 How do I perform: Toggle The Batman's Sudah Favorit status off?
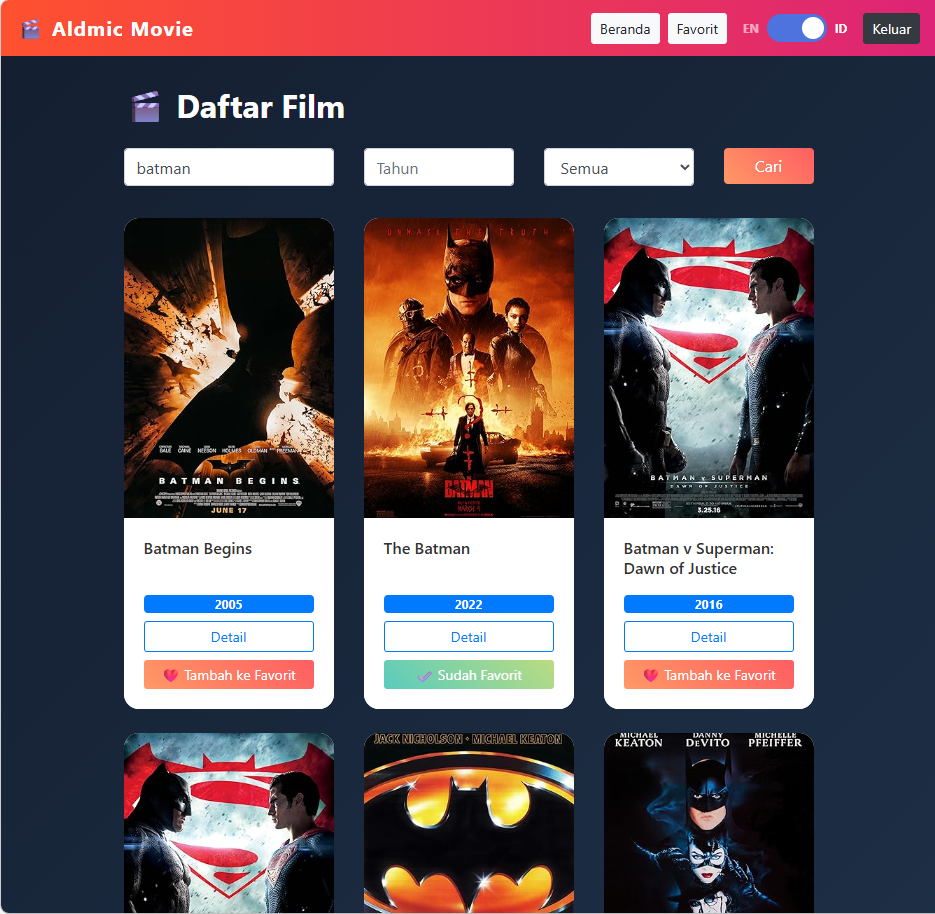tap(469, 674)
